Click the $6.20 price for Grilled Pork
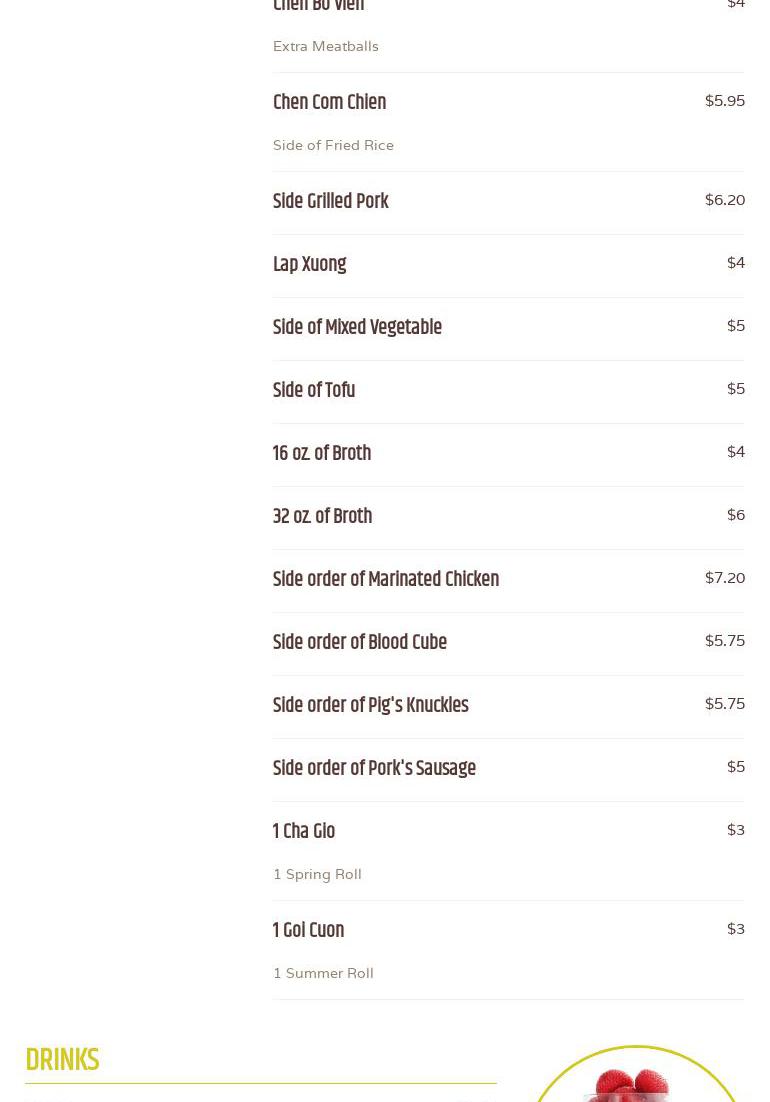 (x=724, y=200)
